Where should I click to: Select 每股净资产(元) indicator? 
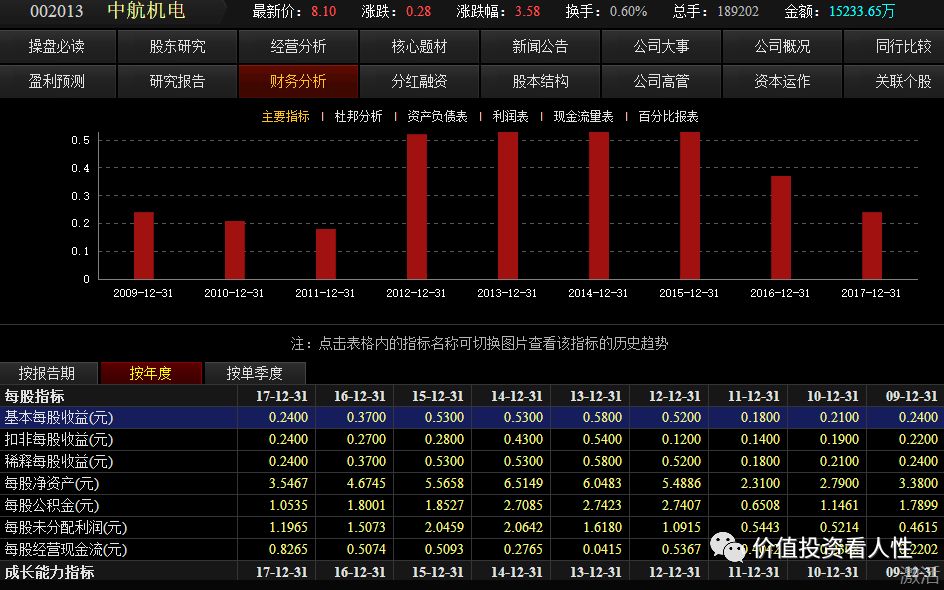pyautogui.click(x=52, y=483)
